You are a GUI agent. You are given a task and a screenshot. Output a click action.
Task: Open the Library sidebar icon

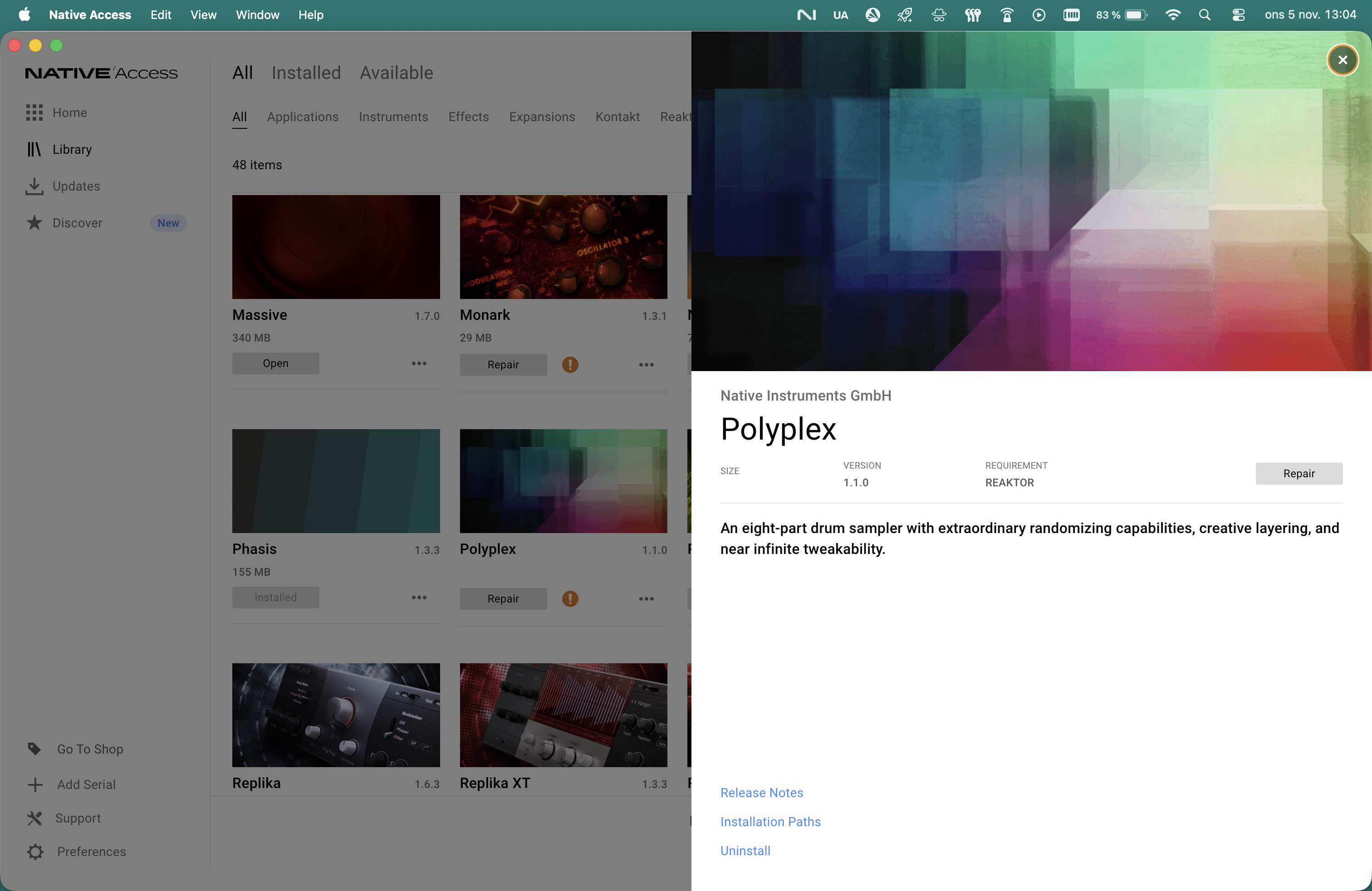34,149
